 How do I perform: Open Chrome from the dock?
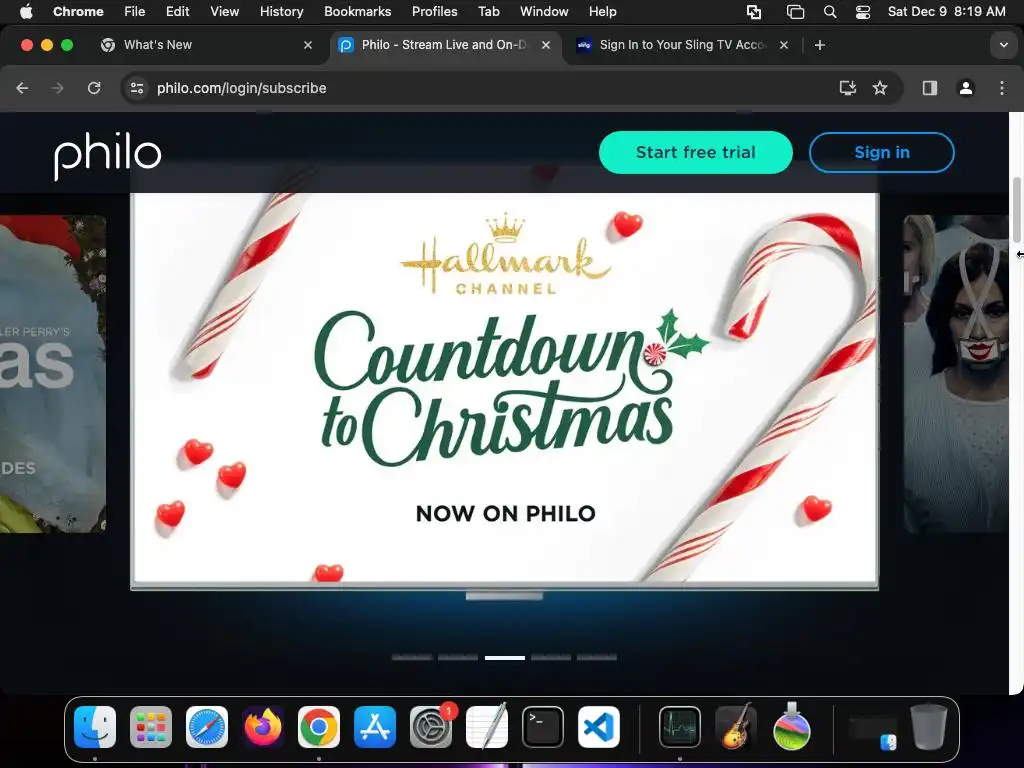click(319, 727)
